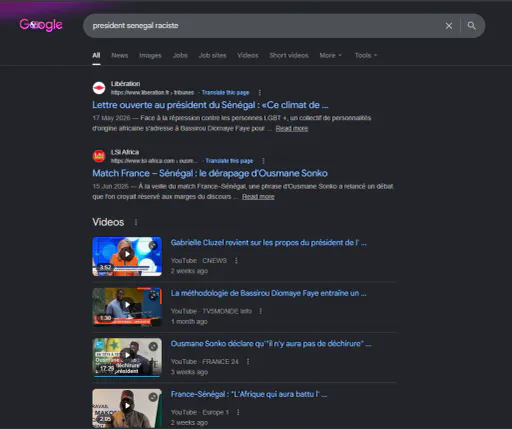Open 'Lettre ouverte au président du Sénégal' result

pos(210,105)
